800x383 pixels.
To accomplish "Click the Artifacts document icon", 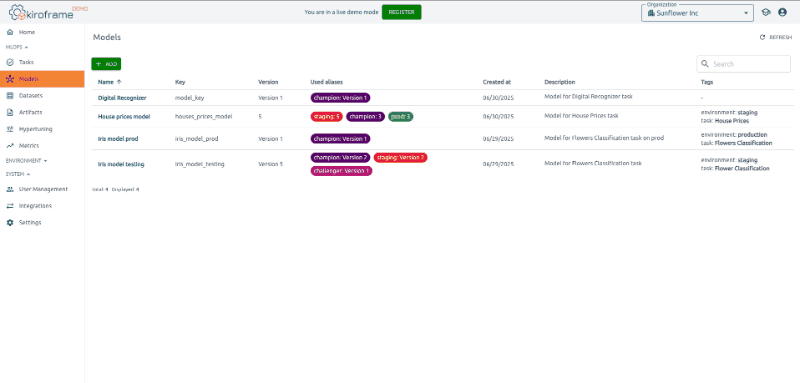I will click(x=10, y=112).
